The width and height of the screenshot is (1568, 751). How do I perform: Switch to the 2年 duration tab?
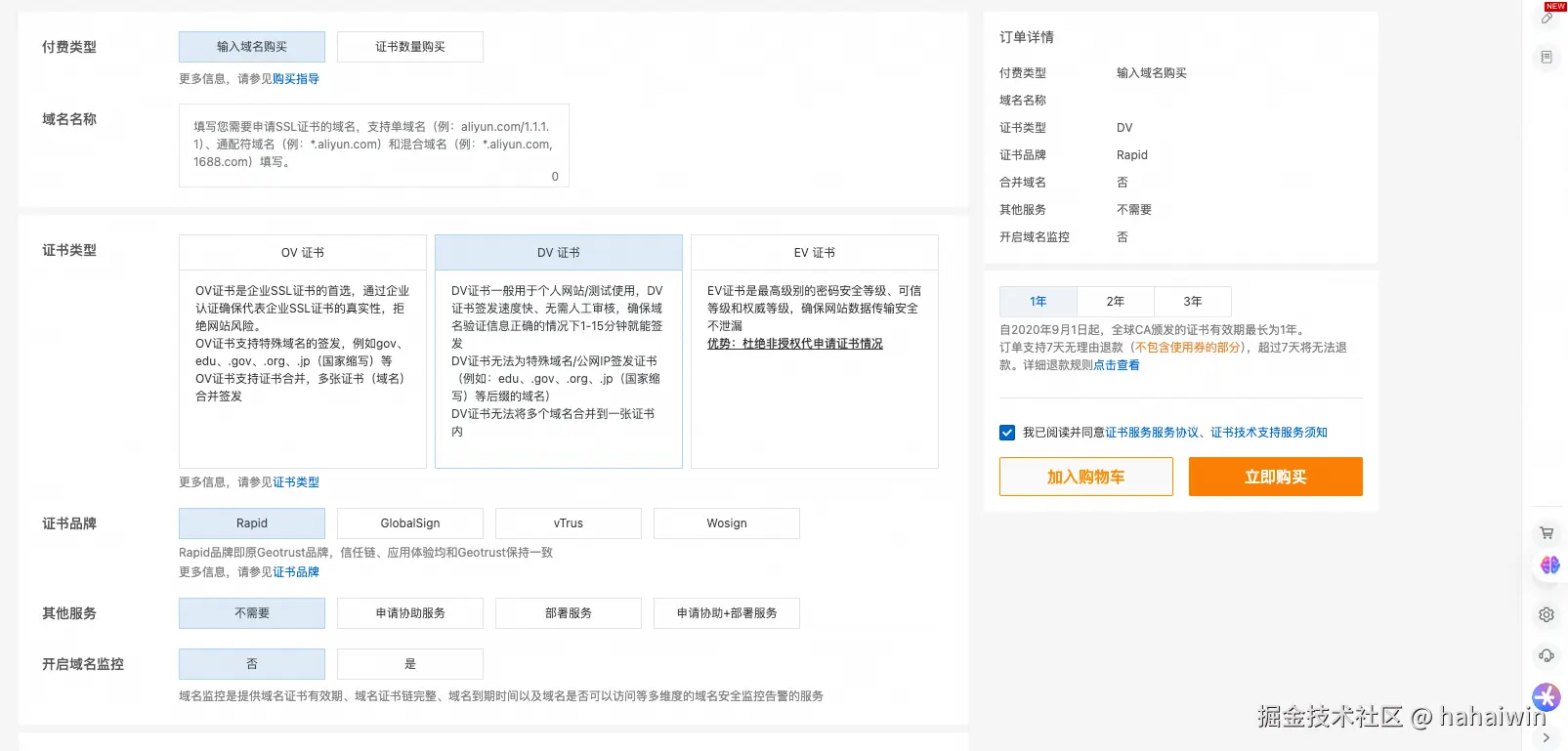pos(1116,302)
